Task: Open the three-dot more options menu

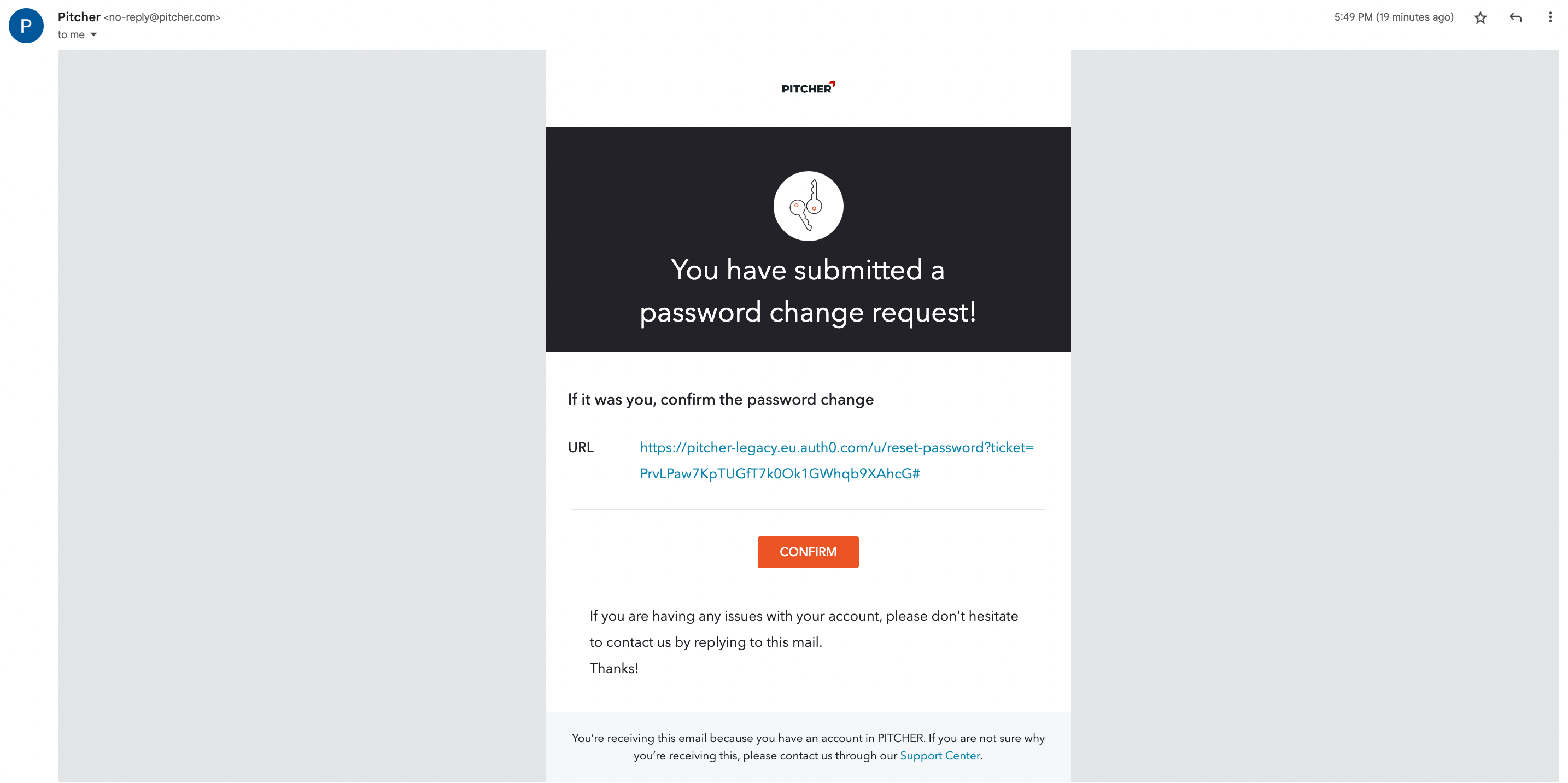Action: [1550, 17]
